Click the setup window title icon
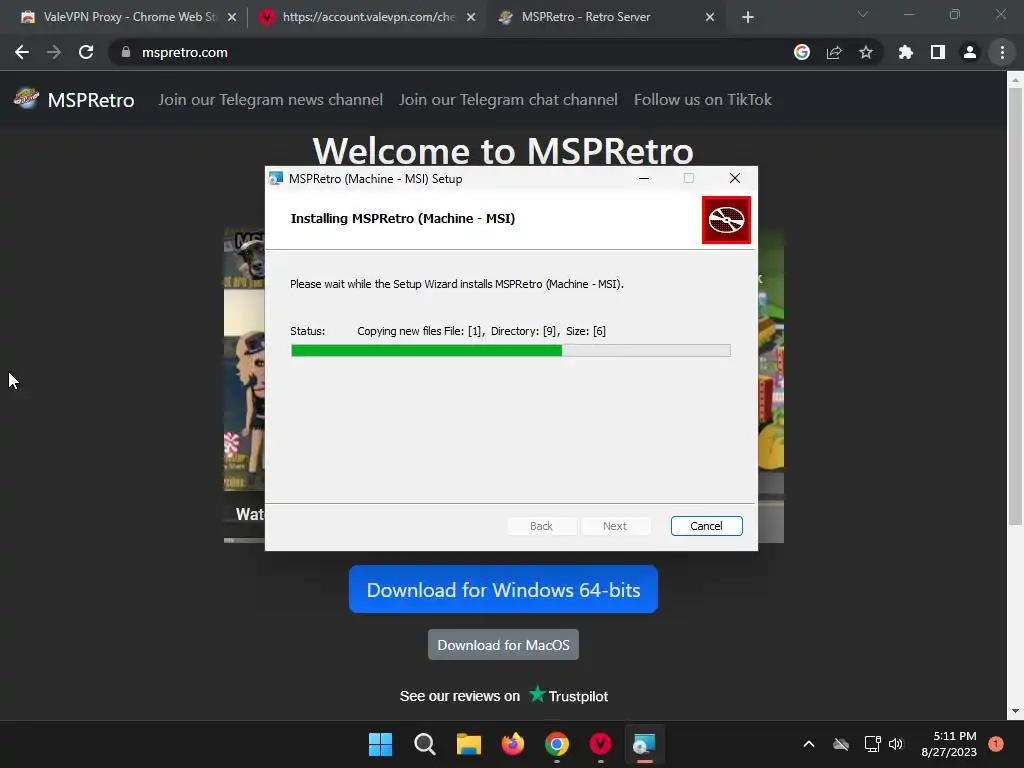The height and width of the screenshot is (768, 1024). point(276,178)
